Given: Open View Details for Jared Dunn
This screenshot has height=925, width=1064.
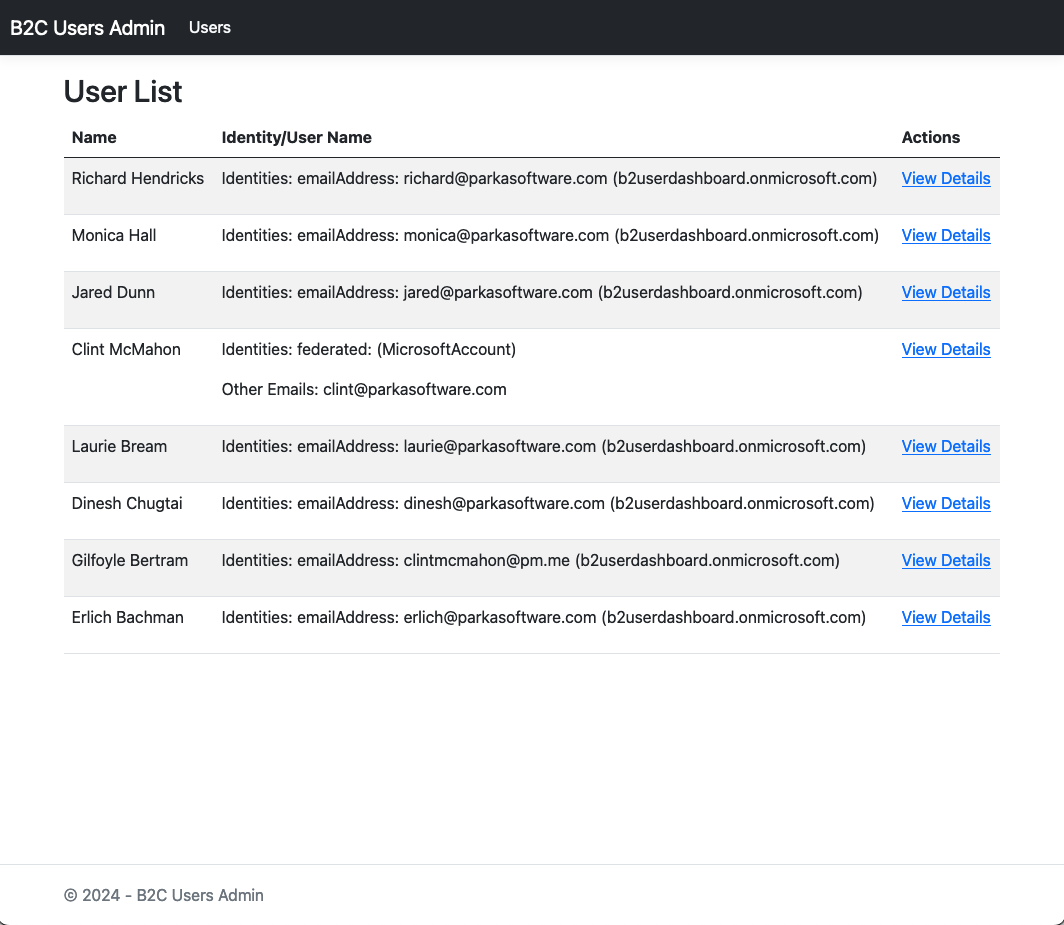Looking at the screenshot, I should click(946, 292).
